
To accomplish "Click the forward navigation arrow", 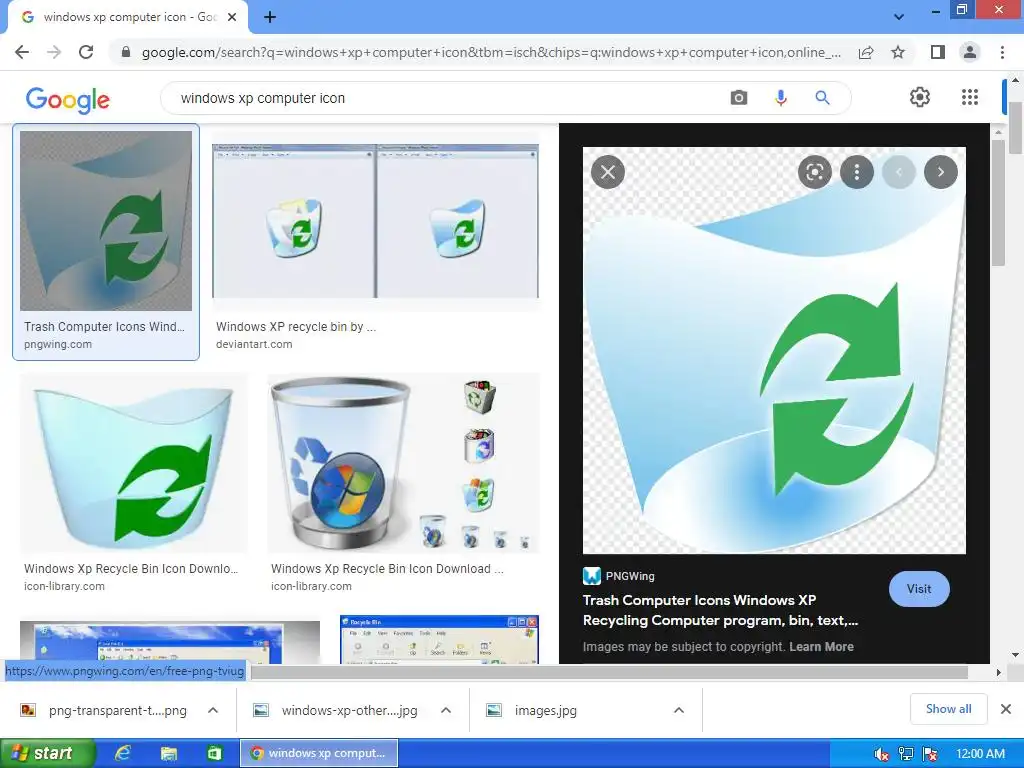I will pyautogui.click(x=54, y=52).
